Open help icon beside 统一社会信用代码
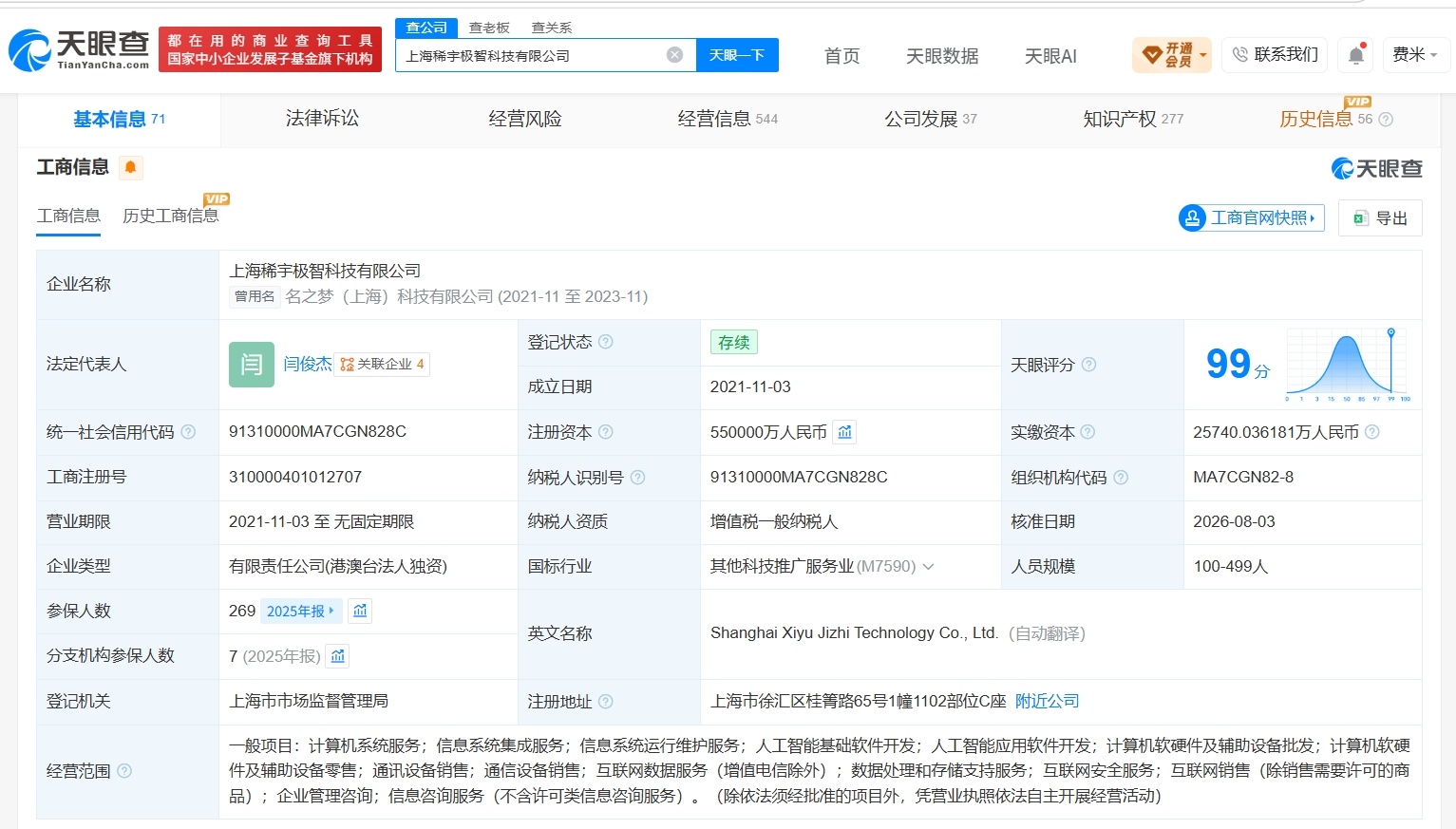 [188, 432]
